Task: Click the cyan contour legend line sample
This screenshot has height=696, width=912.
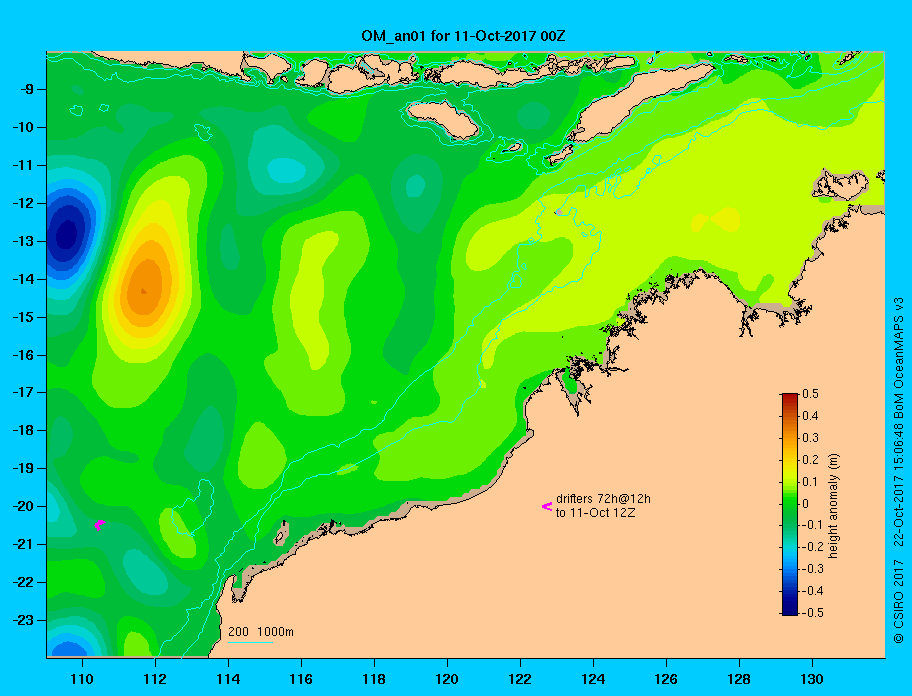Action: (250, 642)
